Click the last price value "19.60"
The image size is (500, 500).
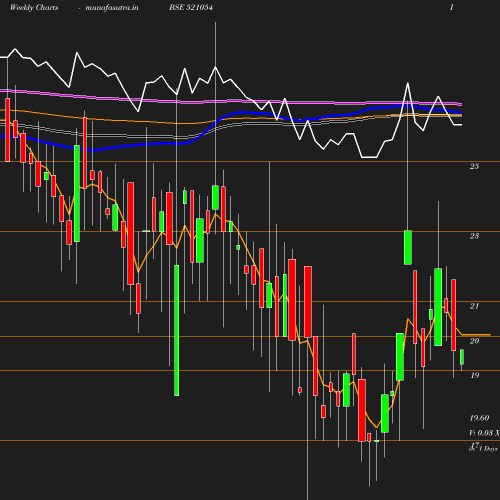[479, 418]
